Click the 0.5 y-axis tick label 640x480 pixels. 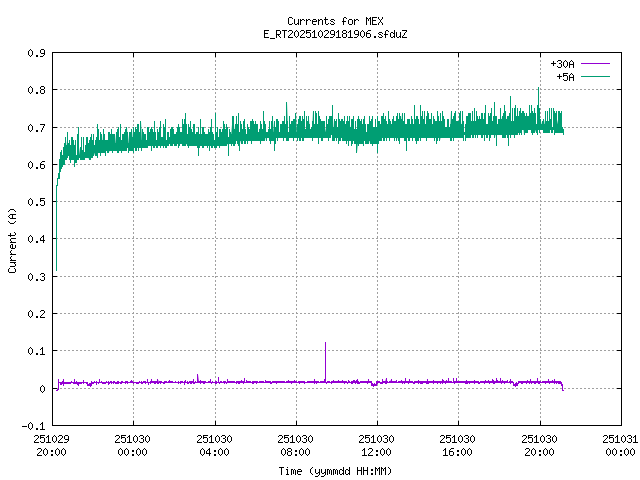pos(36,202)
